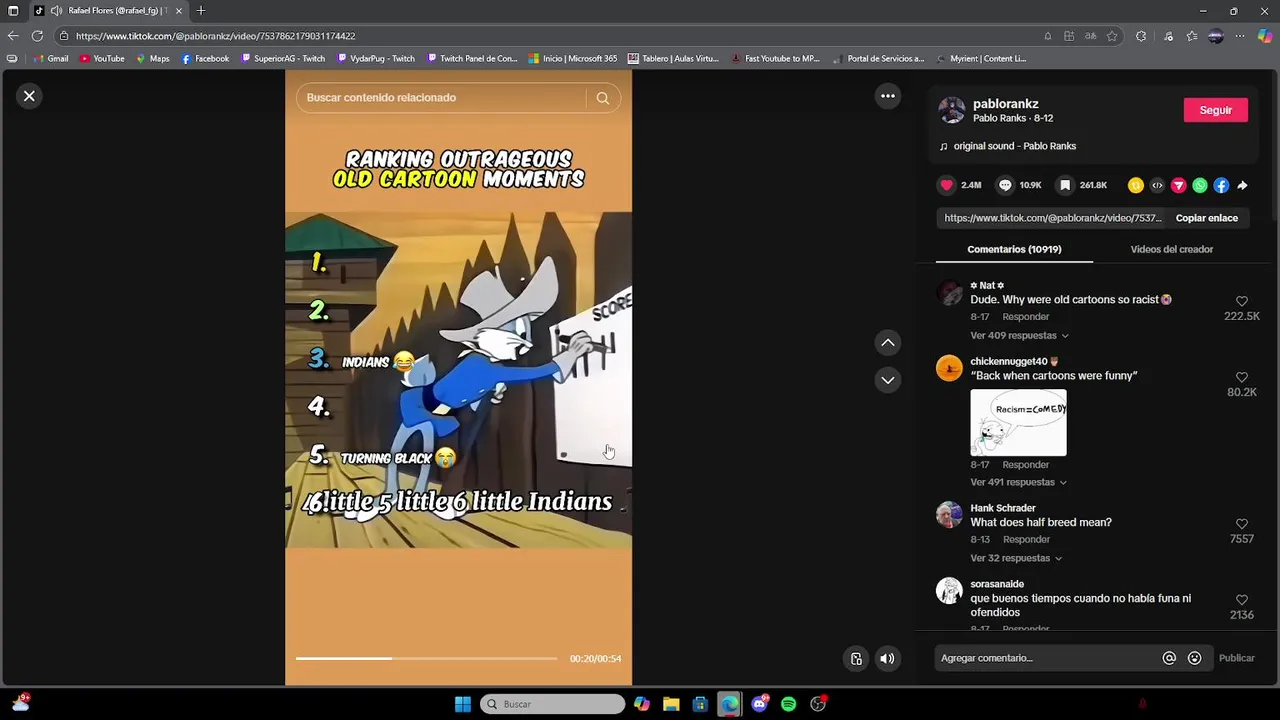This screenshot has width=1280, height=720.
Task: Reply to Nat's comment via Responder
Action: click(1025, 317)
